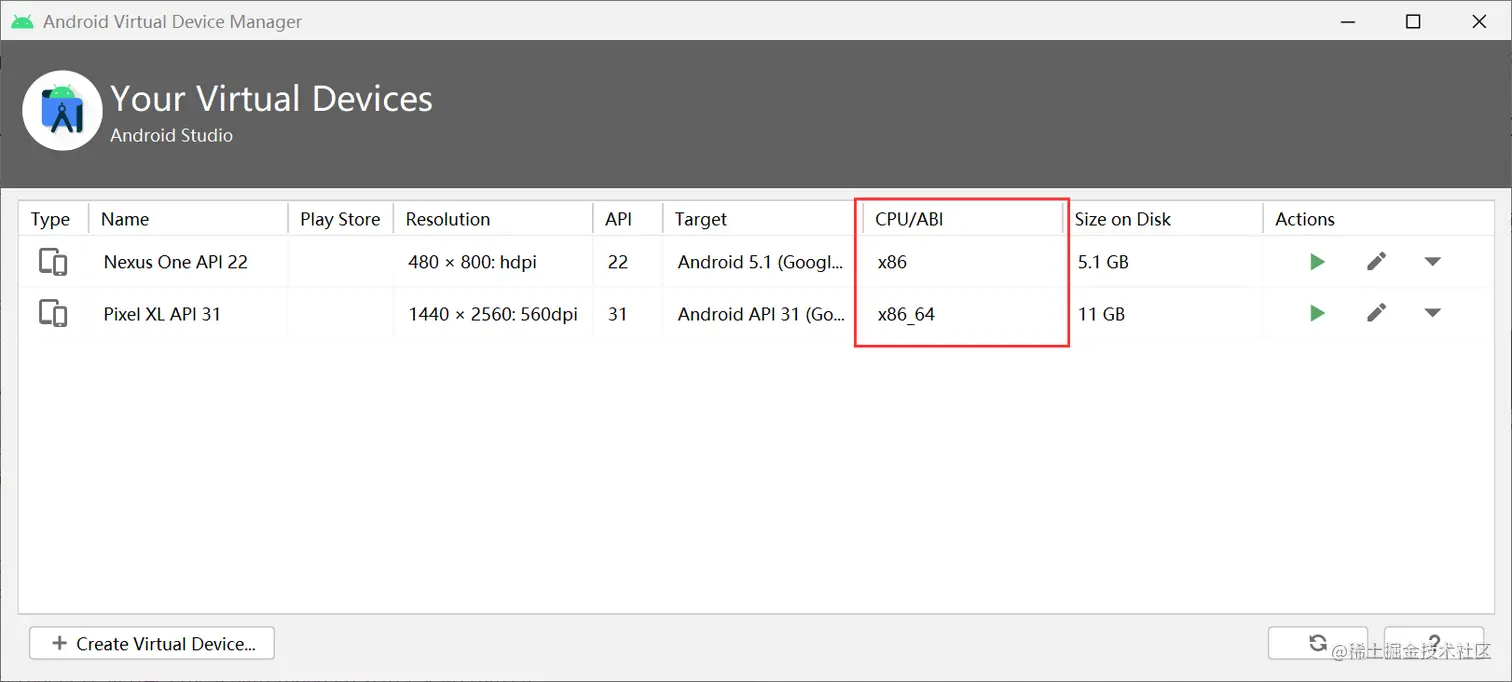Image resolution: width=1512 pixels, height=682 pixels.
Task: Click the Play Store column header
Action: tap(340, 219)
